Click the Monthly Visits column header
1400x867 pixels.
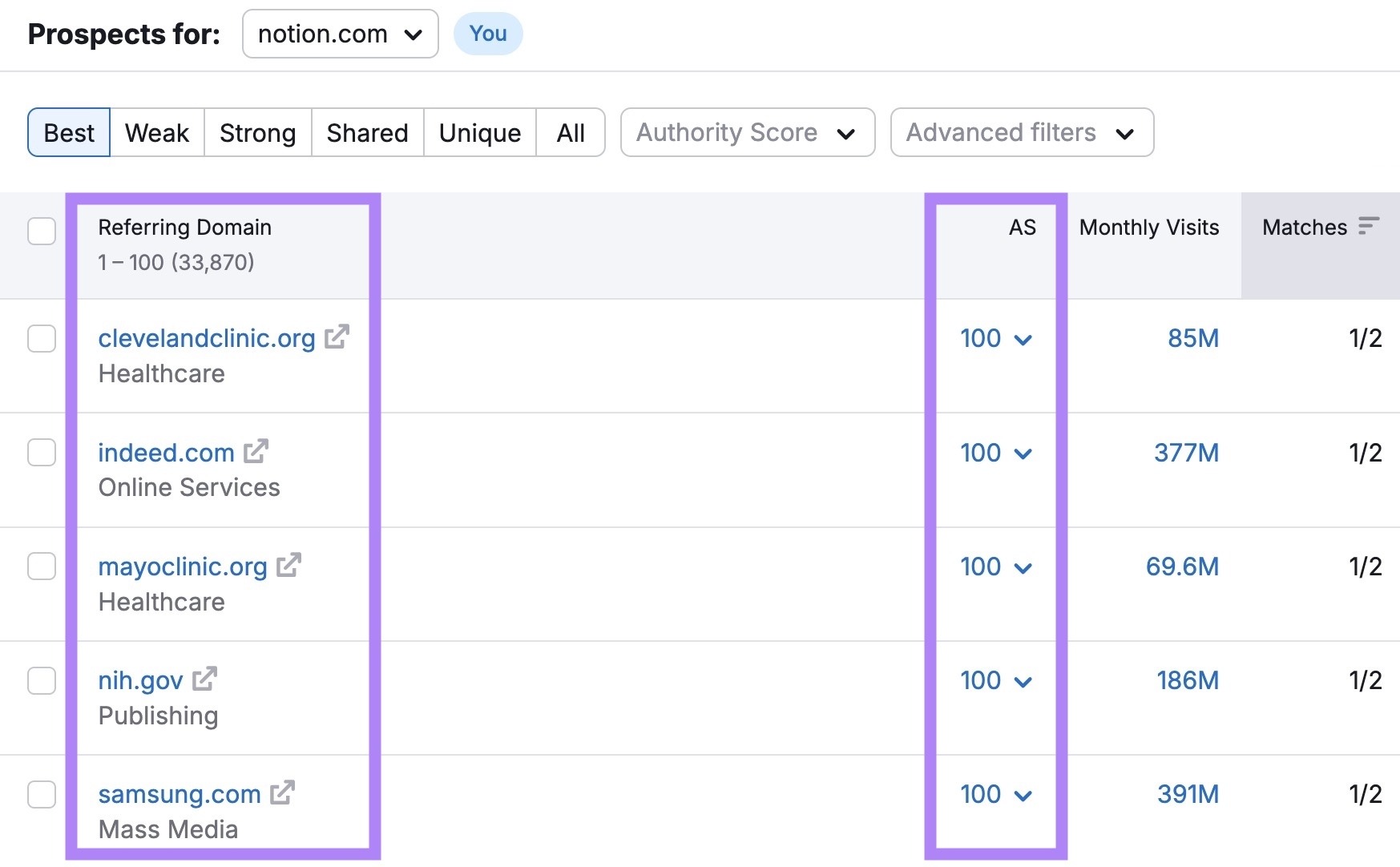[x=1149, y=228]
